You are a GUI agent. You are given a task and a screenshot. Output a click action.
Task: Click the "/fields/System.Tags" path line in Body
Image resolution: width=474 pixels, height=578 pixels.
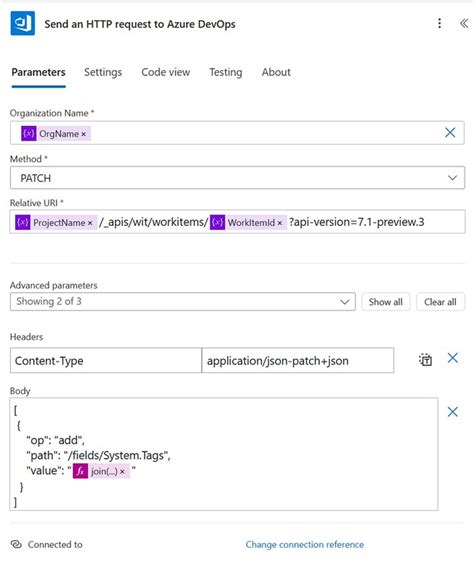[x=98, y=456]
